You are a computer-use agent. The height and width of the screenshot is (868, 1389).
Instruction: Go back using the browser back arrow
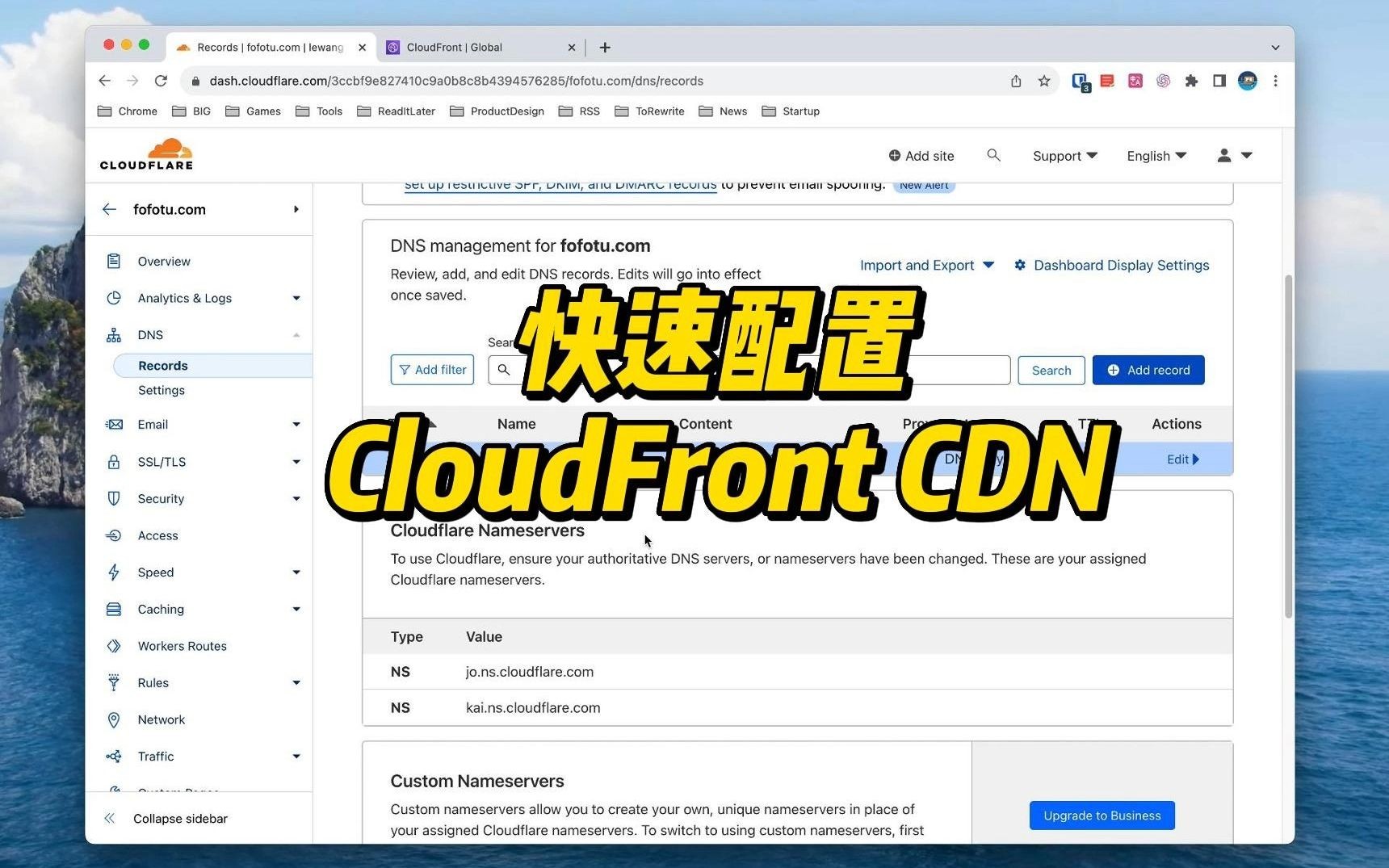tap(104, 81)
